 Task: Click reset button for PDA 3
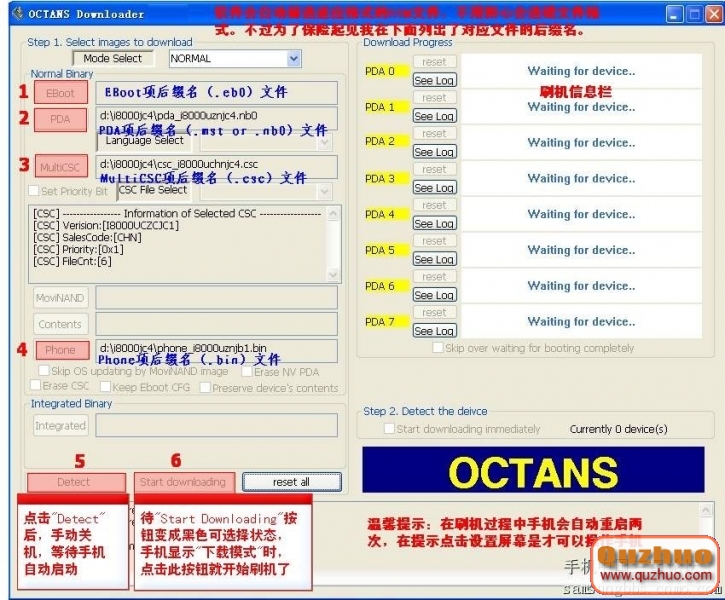434,169
